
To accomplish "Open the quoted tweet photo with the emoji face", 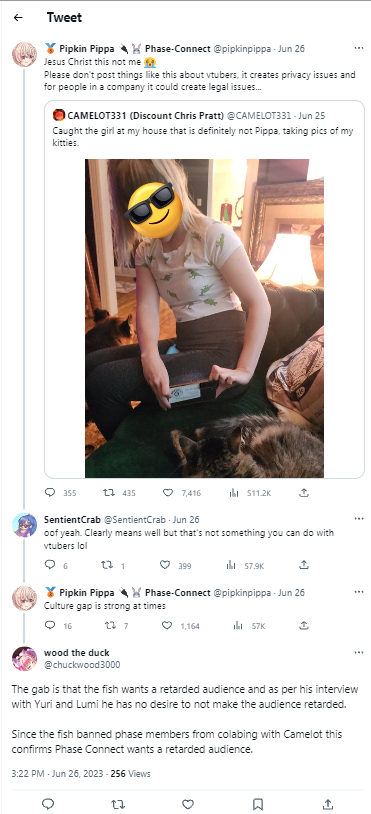I will (204, 318).
